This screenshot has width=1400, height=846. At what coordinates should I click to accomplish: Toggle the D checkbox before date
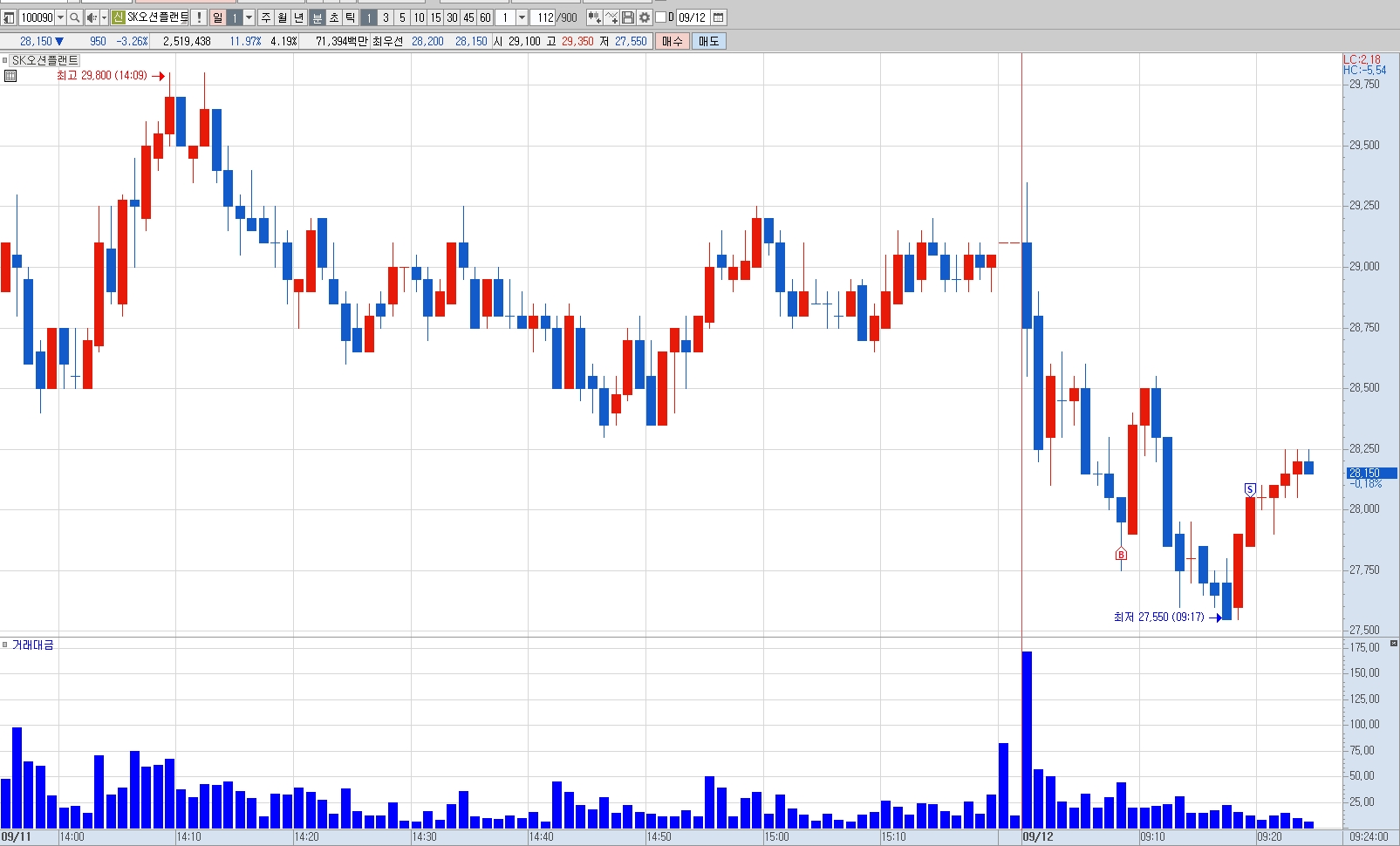(x=660, y=17)
